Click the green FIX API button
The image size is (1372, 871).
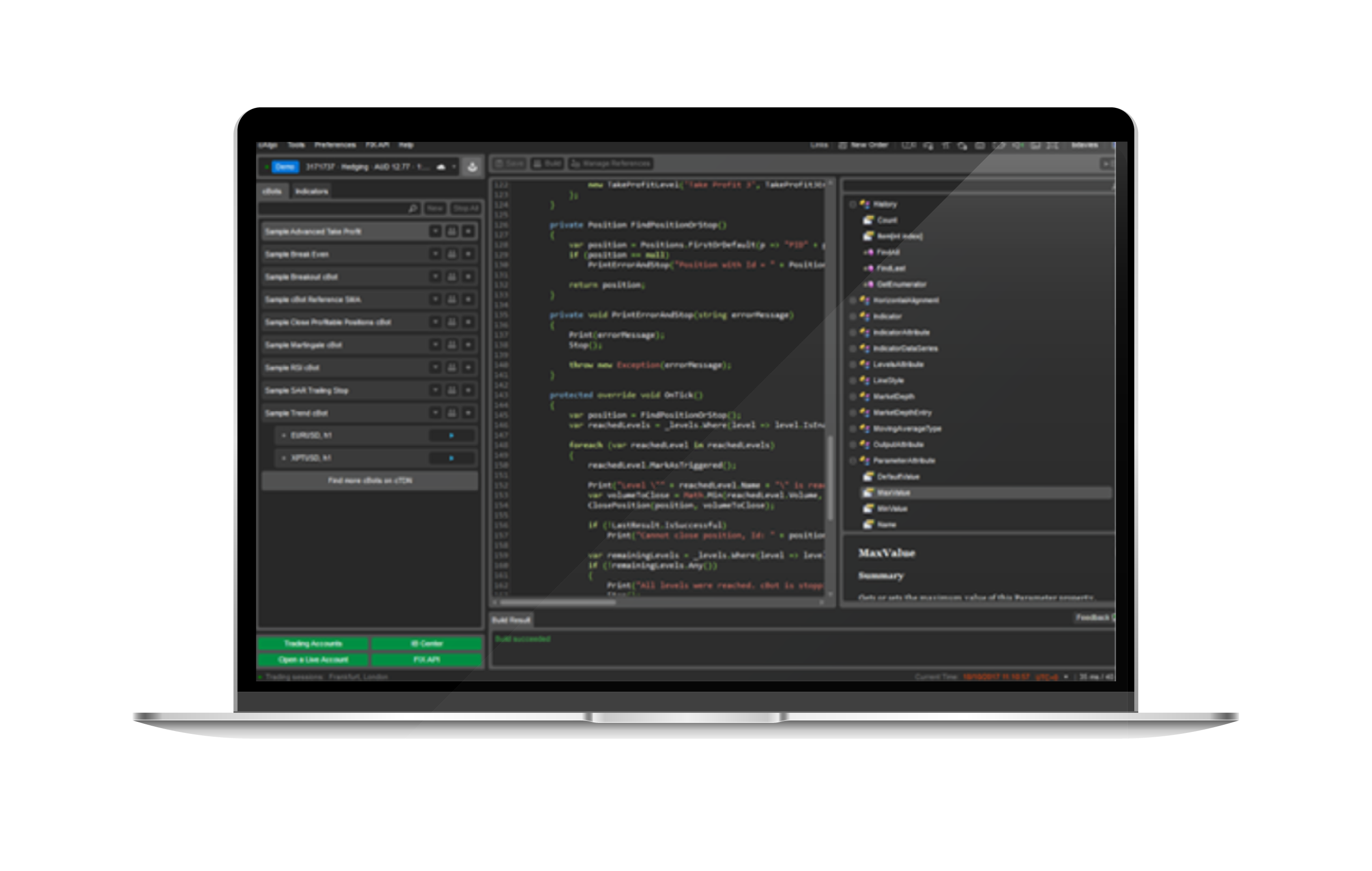click(x=427, y=660)
